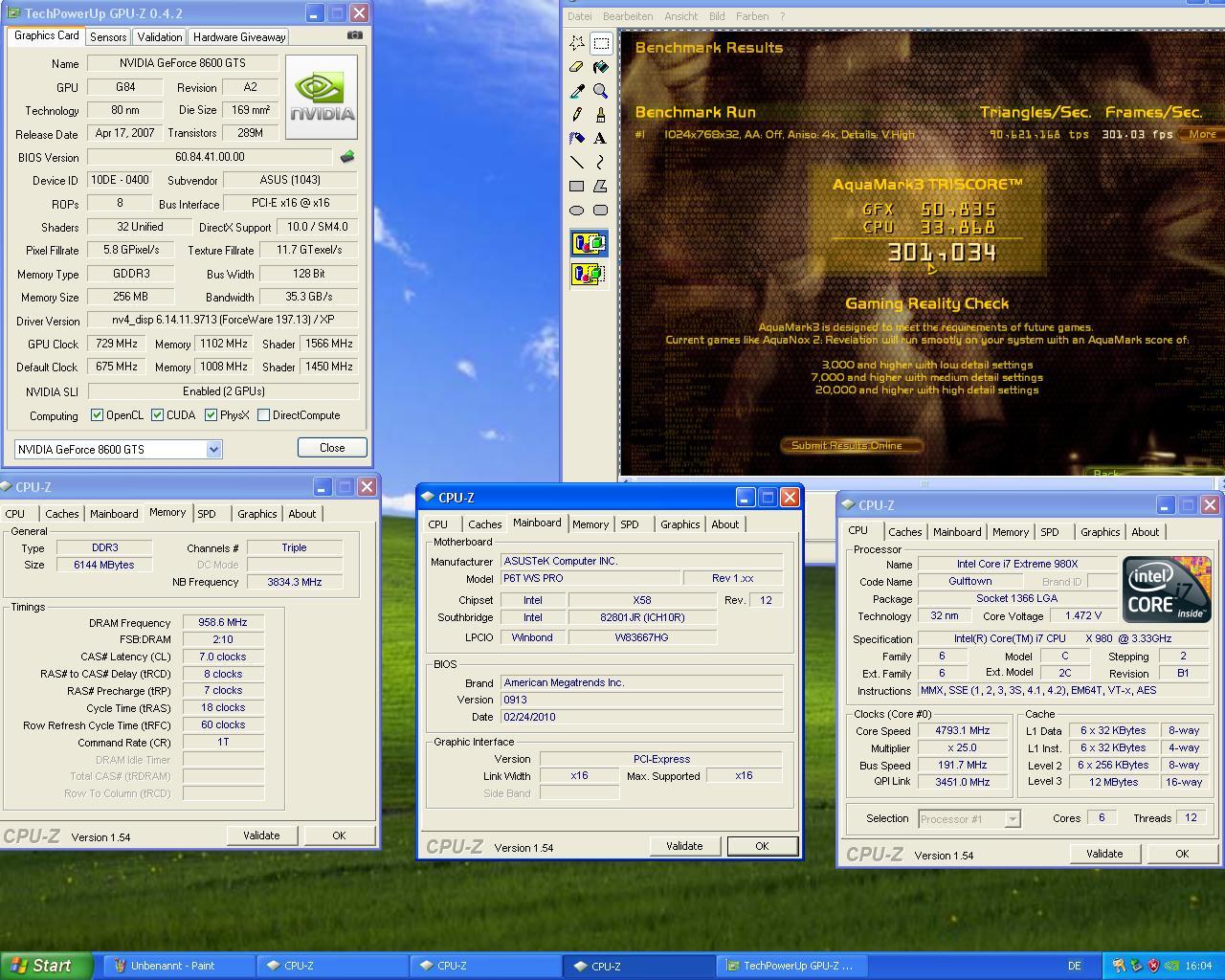Click the DE language indicator in taskbar

coord(1075,966)
